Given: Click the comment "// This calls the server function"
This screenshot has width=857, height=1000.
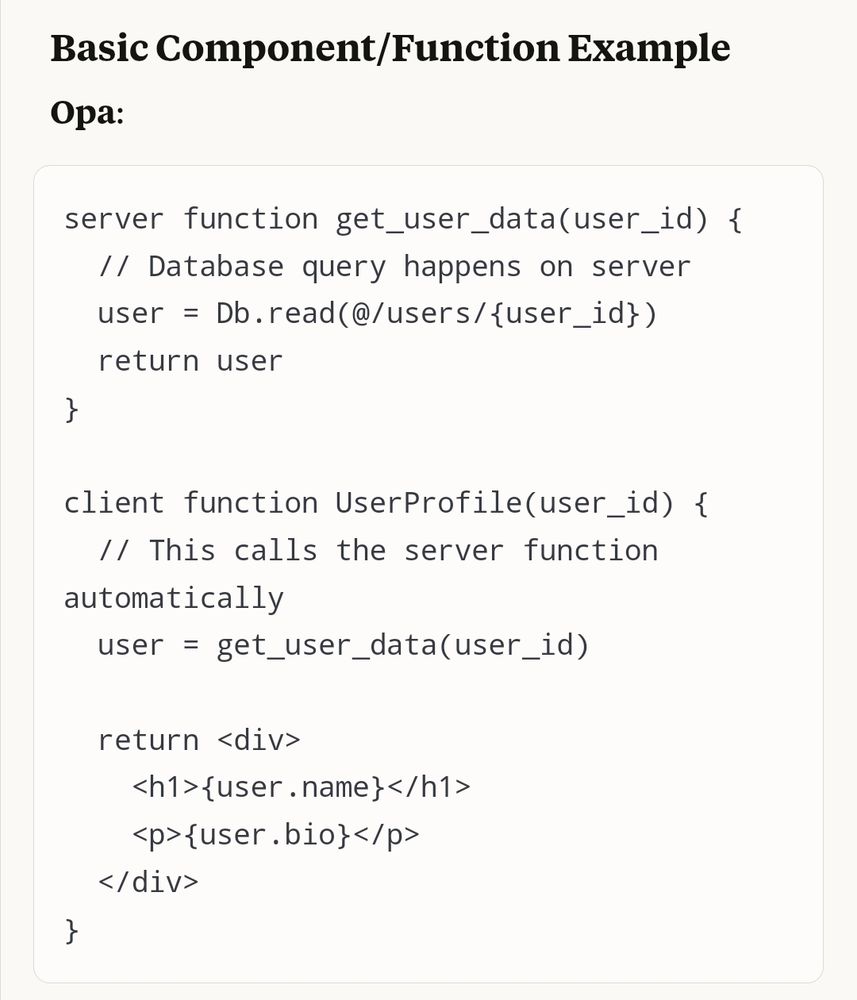Looking at the screenshot, I should pos(378,550).
